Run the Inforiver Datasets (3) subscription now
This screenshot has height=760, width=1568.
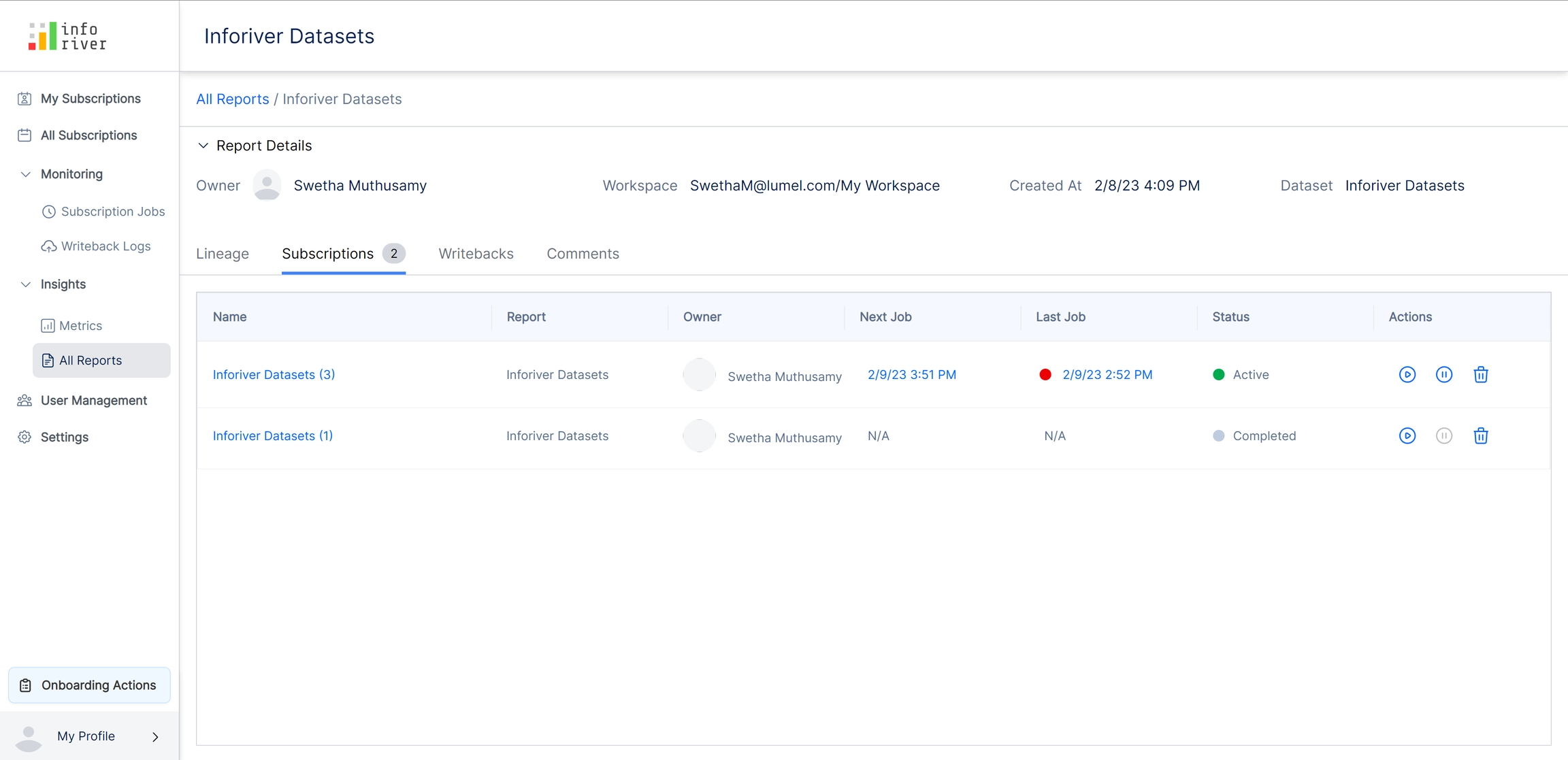point(1407,374)
